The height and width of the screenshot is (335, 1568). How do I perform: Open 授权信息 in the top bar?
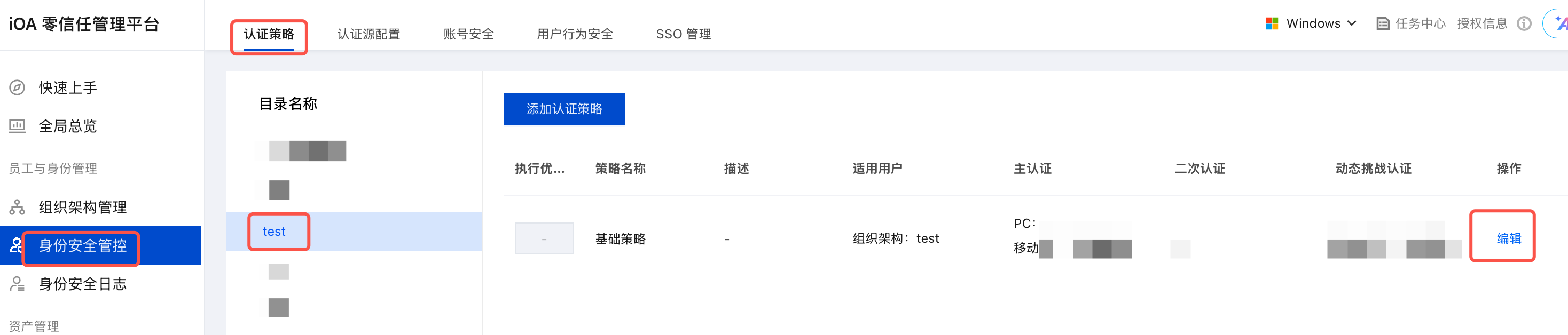tap(1481, 23)
